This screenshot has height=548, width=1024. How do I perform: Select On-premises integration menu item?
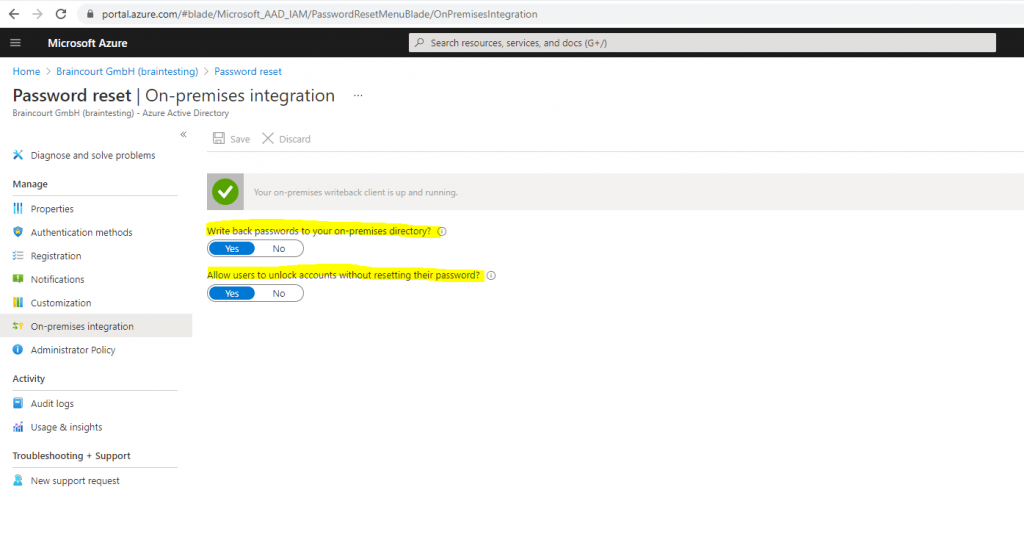95,326
